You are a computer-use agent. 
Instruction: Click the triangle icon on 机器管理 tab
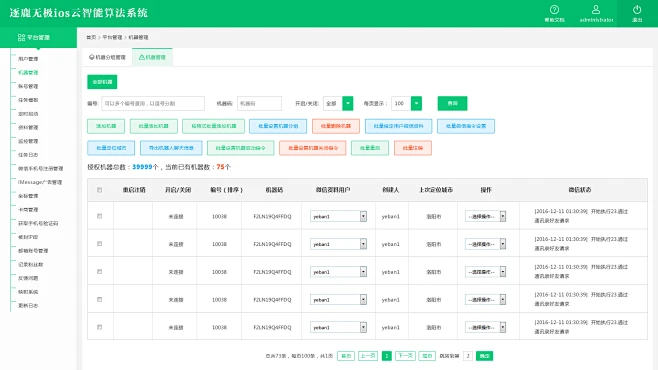[141, 57]
